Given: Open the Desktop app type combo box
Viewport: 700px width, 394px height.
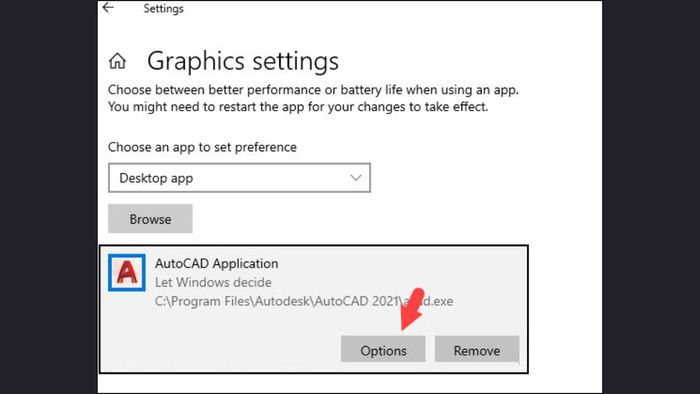Looking at the screenshot, I should pos(239,178).
